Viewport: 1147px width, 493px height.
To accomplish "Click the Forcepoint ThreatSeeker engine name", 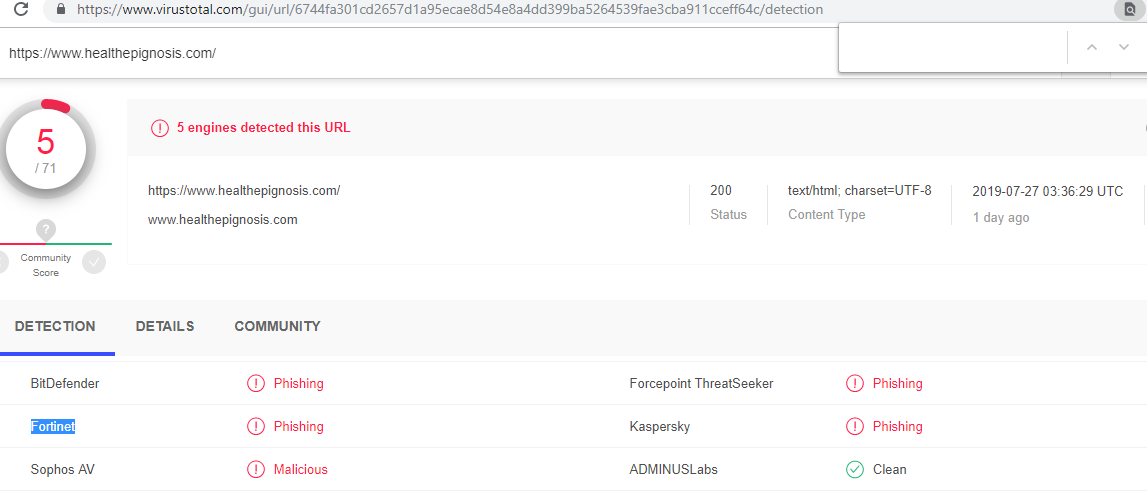I will tap(702, 383).
